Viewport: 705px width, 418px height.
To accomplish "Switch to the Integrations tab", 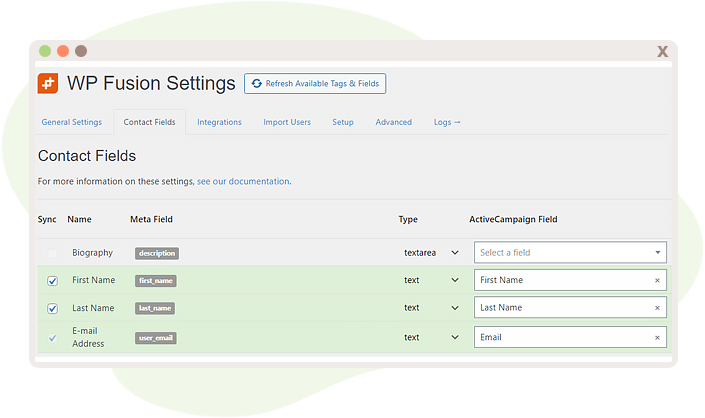I will [219, 122].
